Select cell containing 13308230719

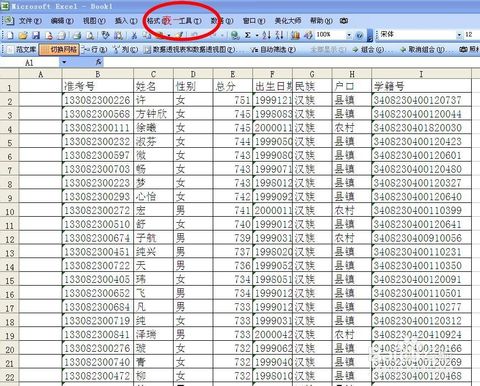coord(98,321)
